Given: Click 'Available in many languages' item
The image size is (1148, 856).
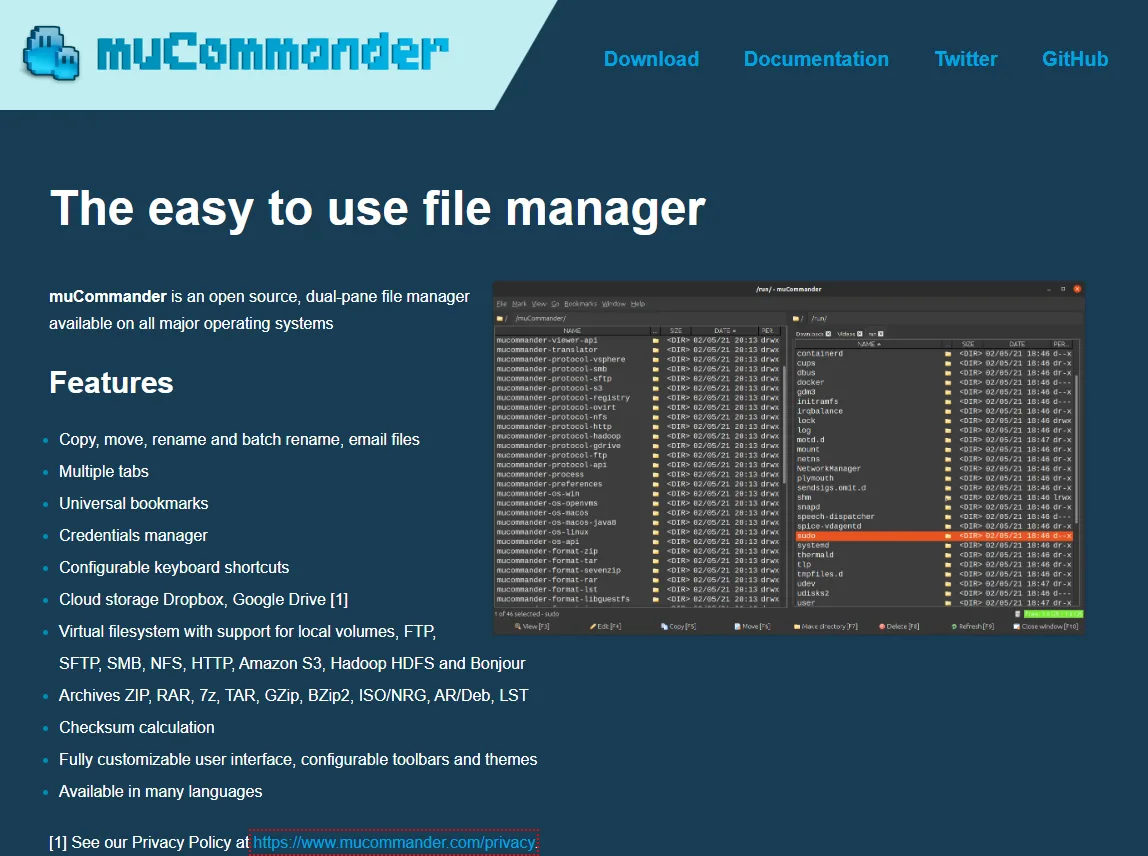Looking at the screenshot, I should pos(160,792).
